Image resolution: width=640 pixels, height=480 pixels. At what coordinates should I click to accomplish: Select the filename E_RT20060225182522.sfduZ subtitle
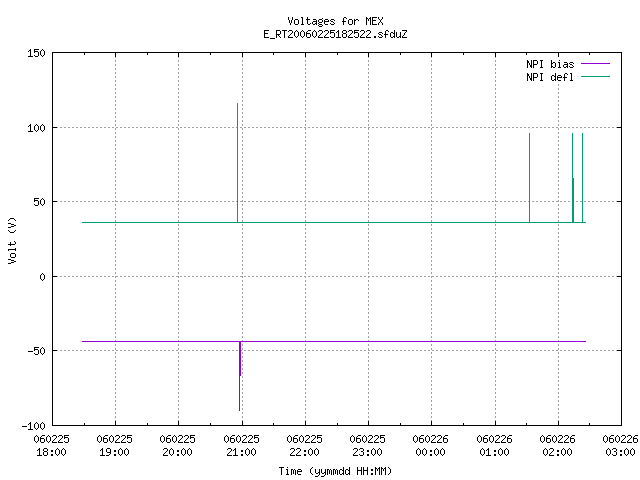coord(335,34)
